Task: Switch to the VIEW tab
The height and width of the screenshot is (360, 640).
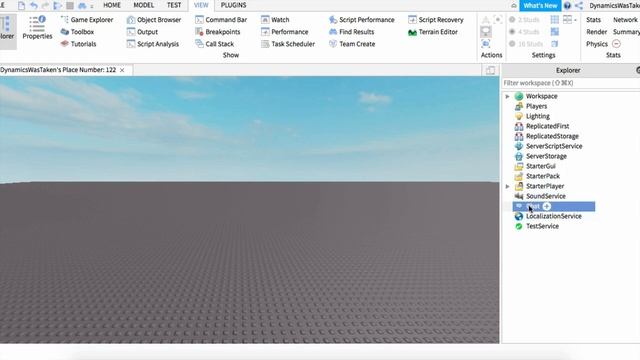Action: (x=201, y=5)
